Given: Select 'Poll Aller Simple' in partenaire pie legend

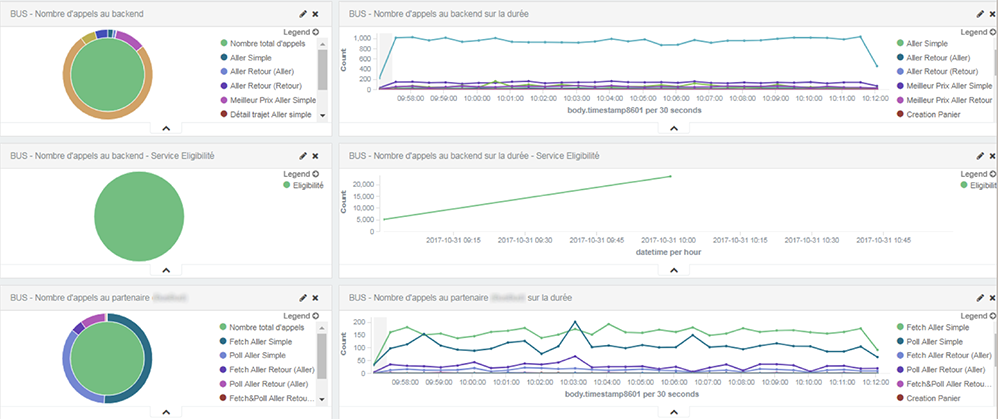Looking at the screenshot, I should [253, 355].
